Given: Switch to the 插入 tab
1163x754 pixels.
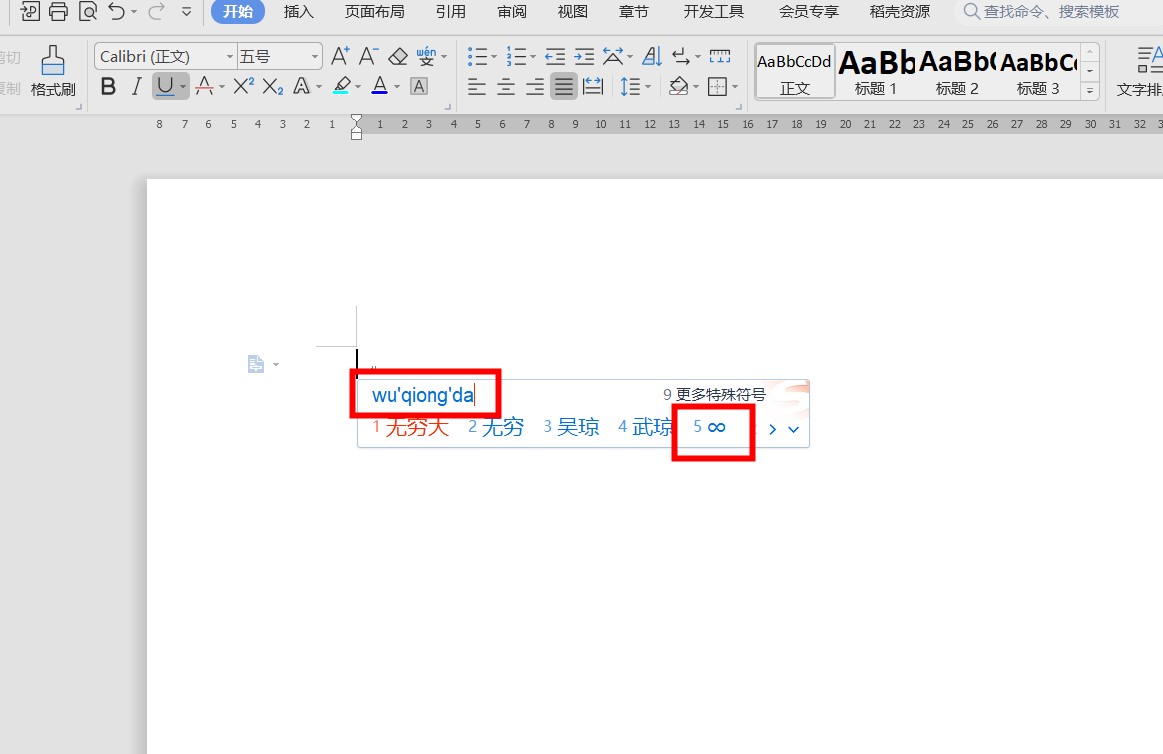Looking at the screenshot, I should coord(298,12).
